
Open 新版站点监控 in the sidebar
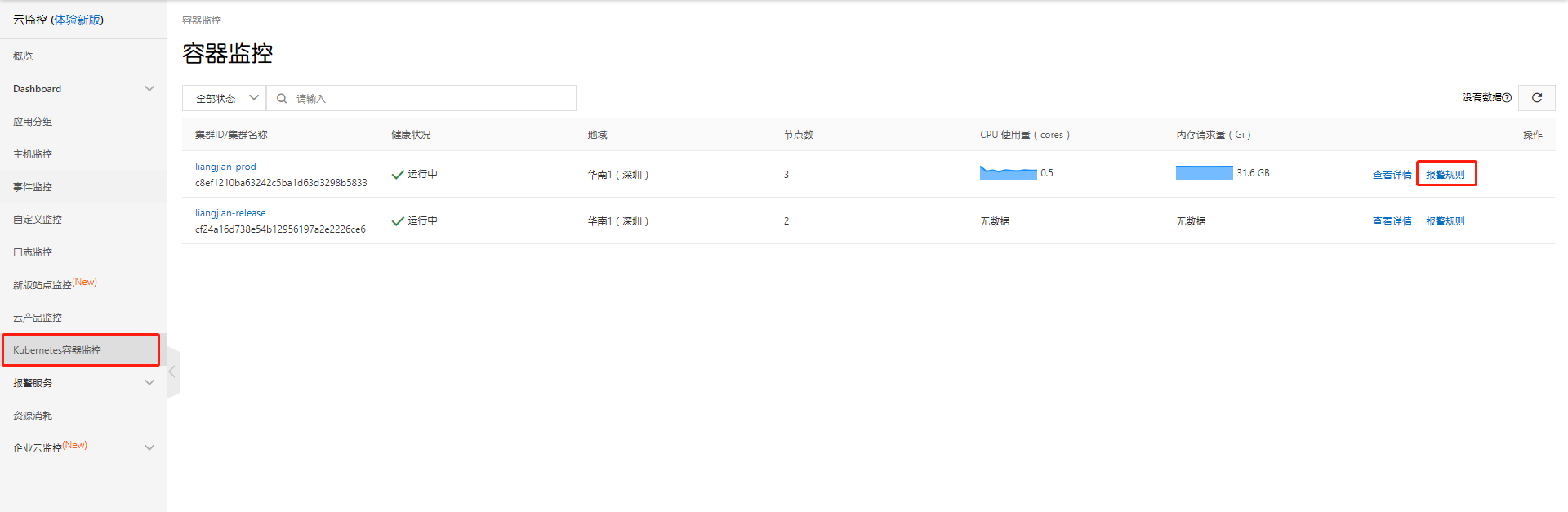pos(42,285)
